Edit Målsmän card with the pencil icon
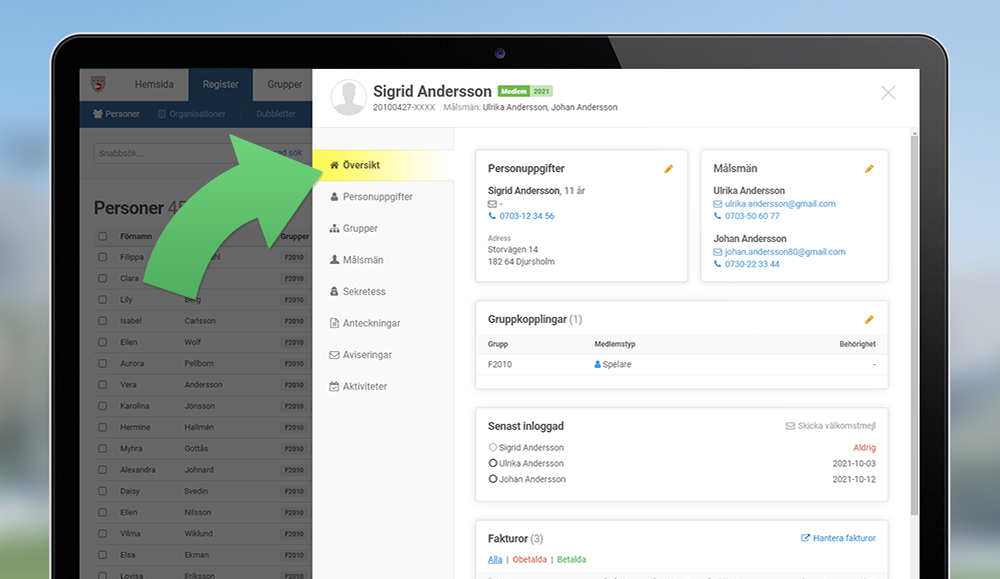The width and height of the screenshot is (1000, 579). 869,169
